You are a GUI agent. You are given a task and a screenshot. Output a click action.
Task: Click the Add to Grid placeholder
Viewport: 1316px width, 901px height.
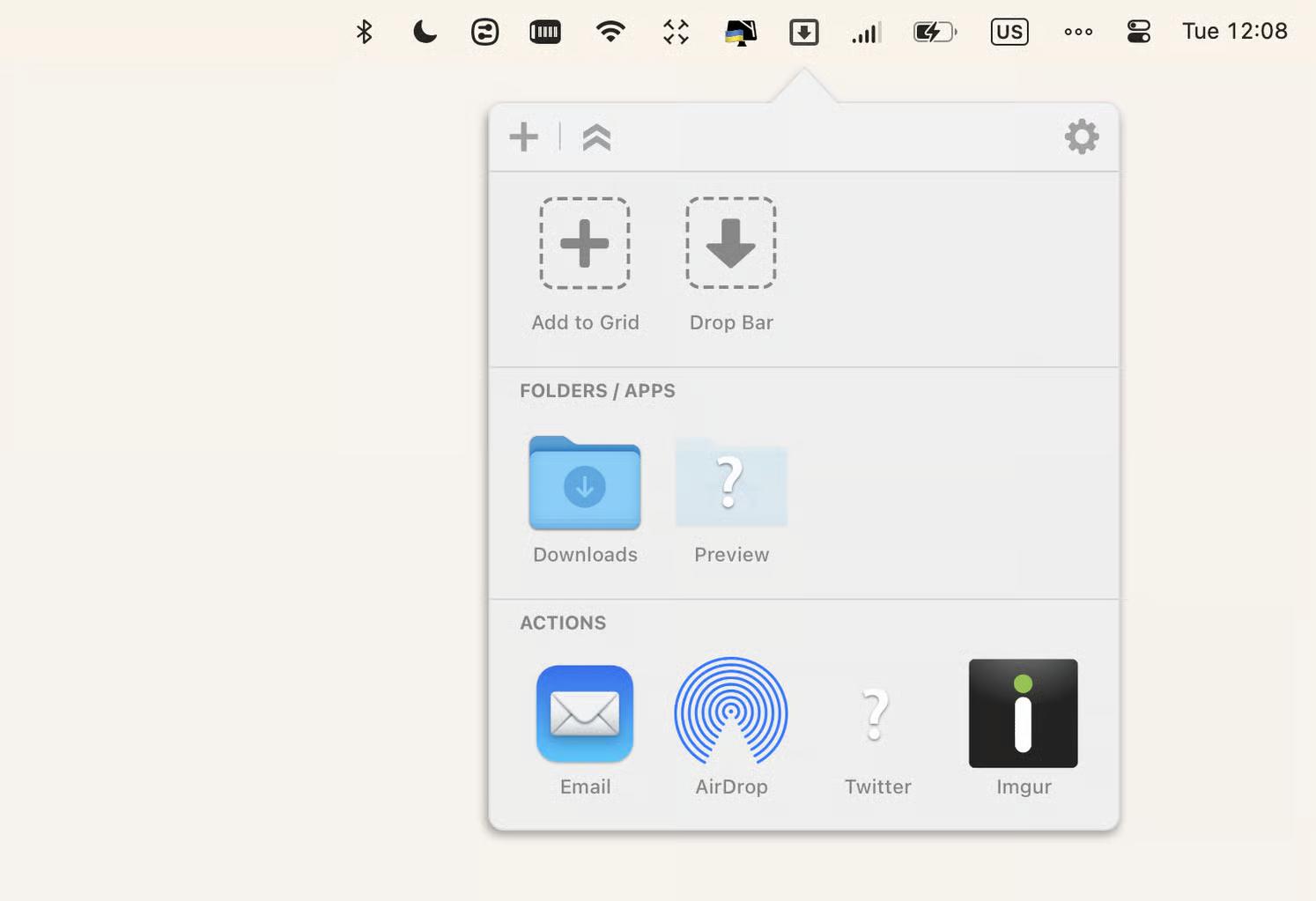(x=584, y=244)
